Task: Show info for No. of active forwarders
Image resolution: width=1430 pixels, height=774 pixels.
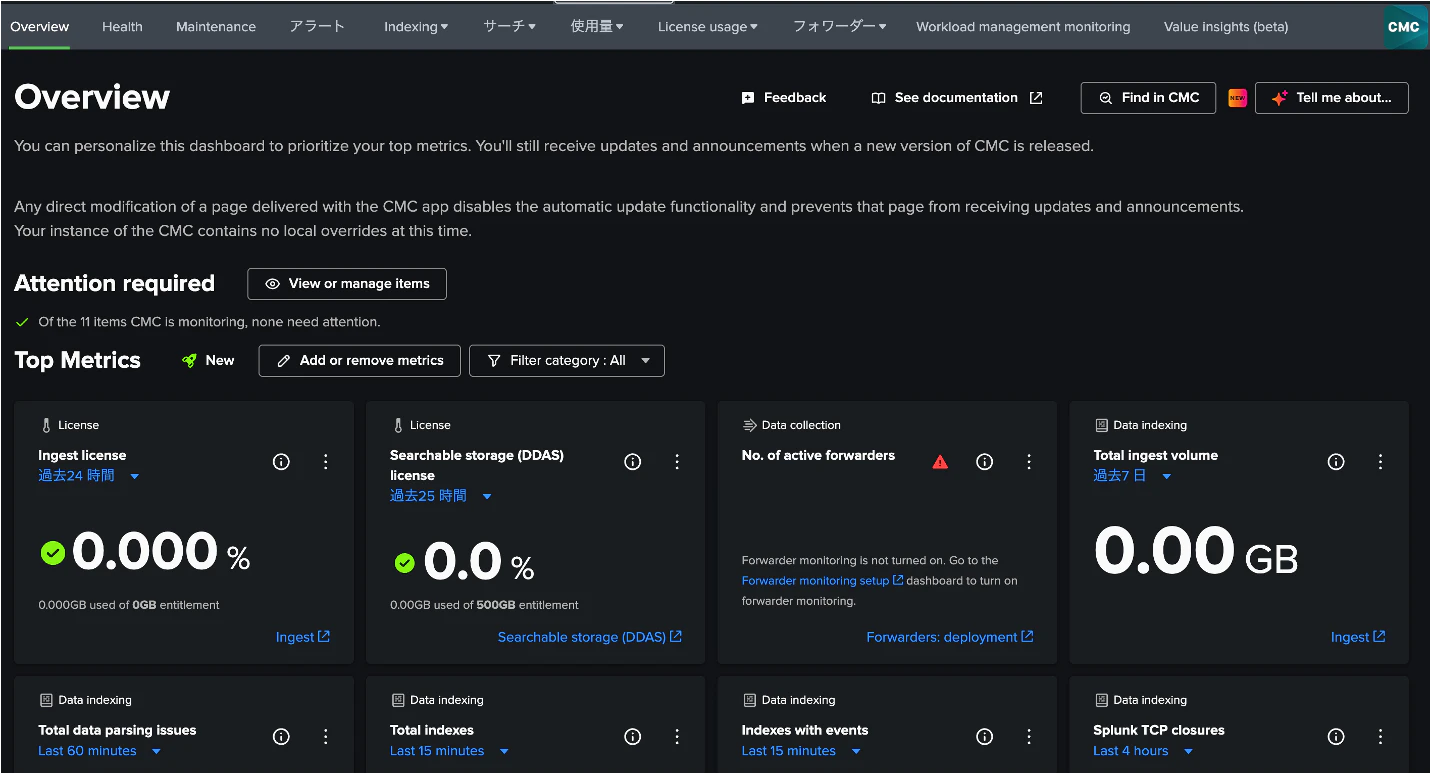Action: (x=985, y=462)
